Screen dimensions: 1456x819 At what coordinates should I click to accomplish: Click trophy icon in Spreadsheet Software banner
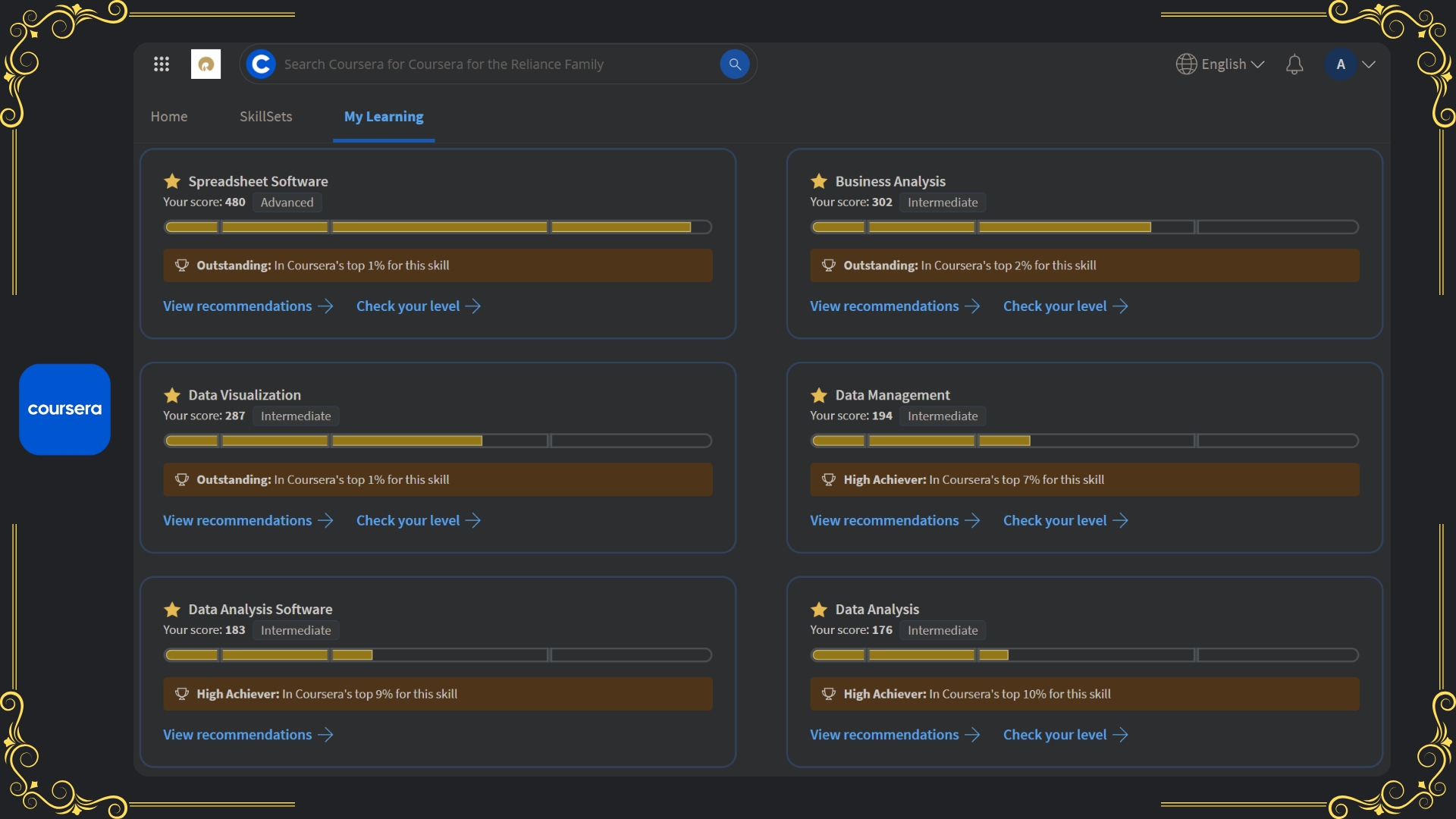point(182,265)
